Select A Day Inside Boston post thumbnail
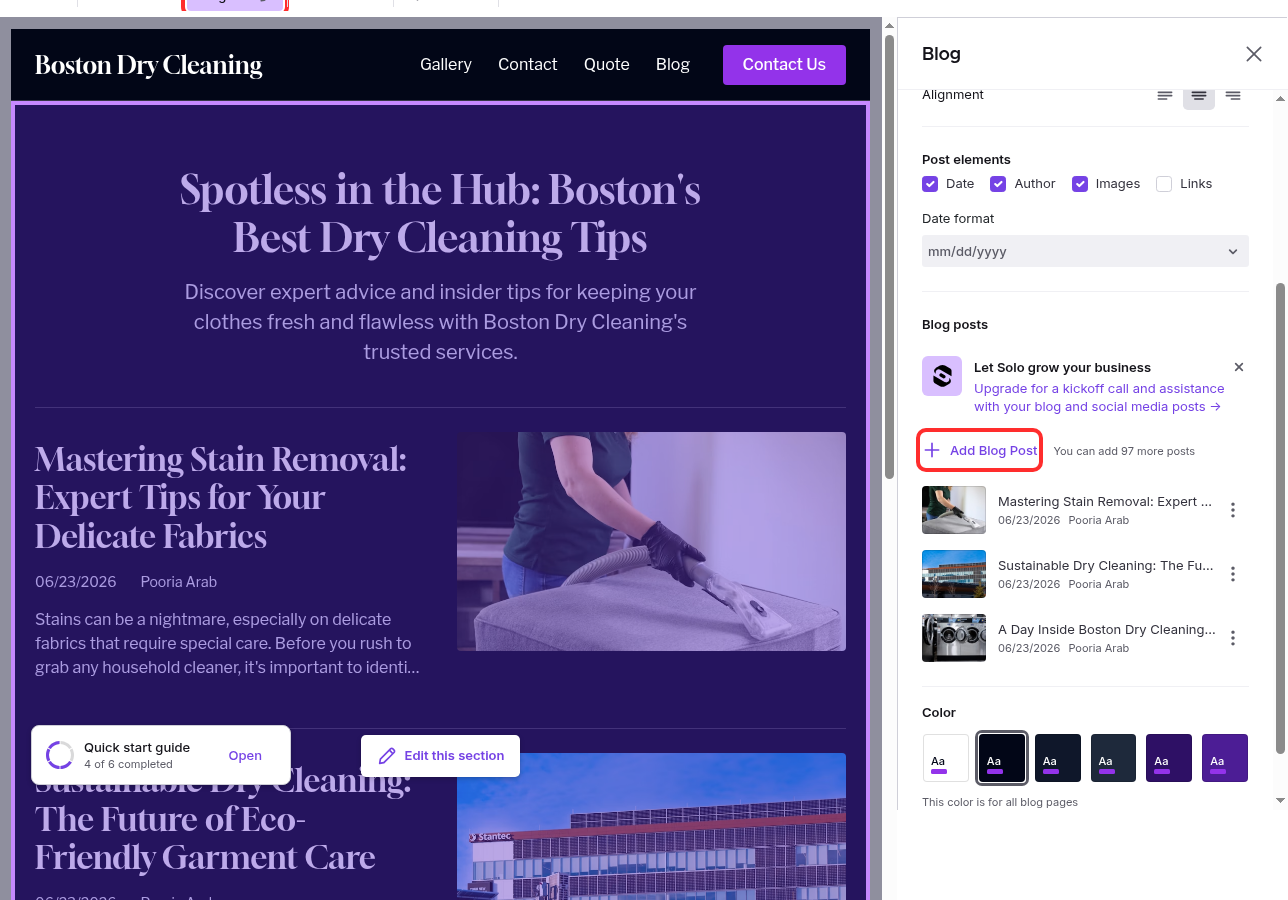This screenshot has height=900, width=1288. point(954,638)
